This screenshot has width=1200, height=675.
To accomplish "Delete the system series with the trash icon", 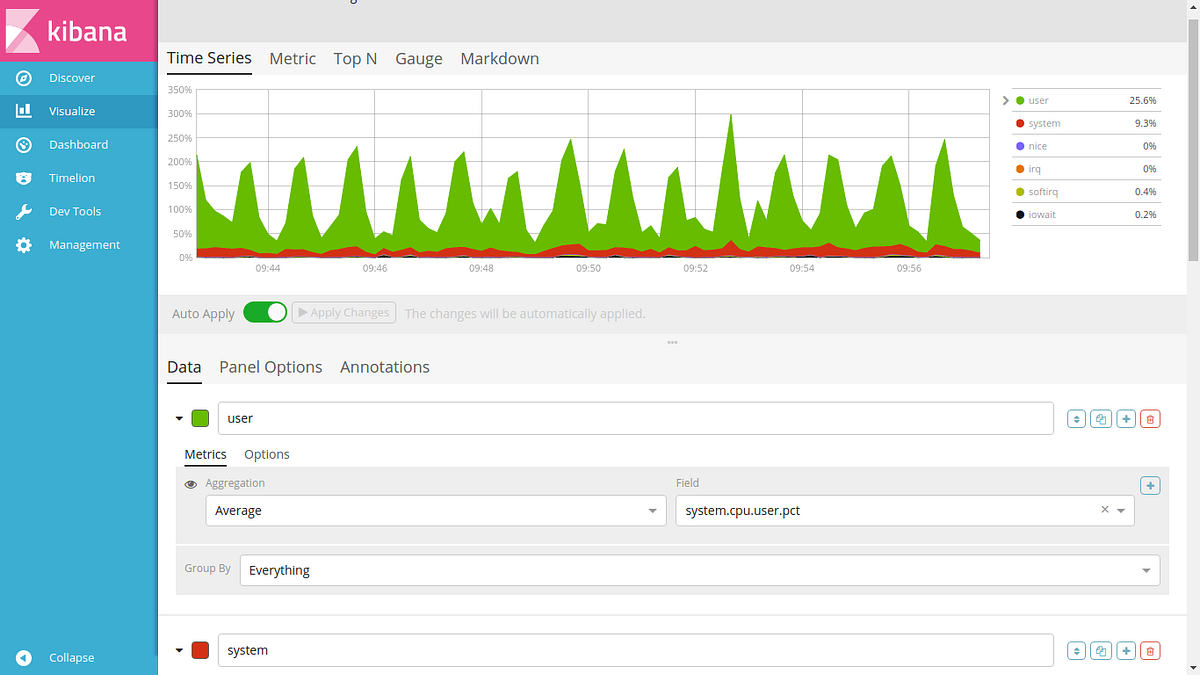I will click(x=1150, y=650).
